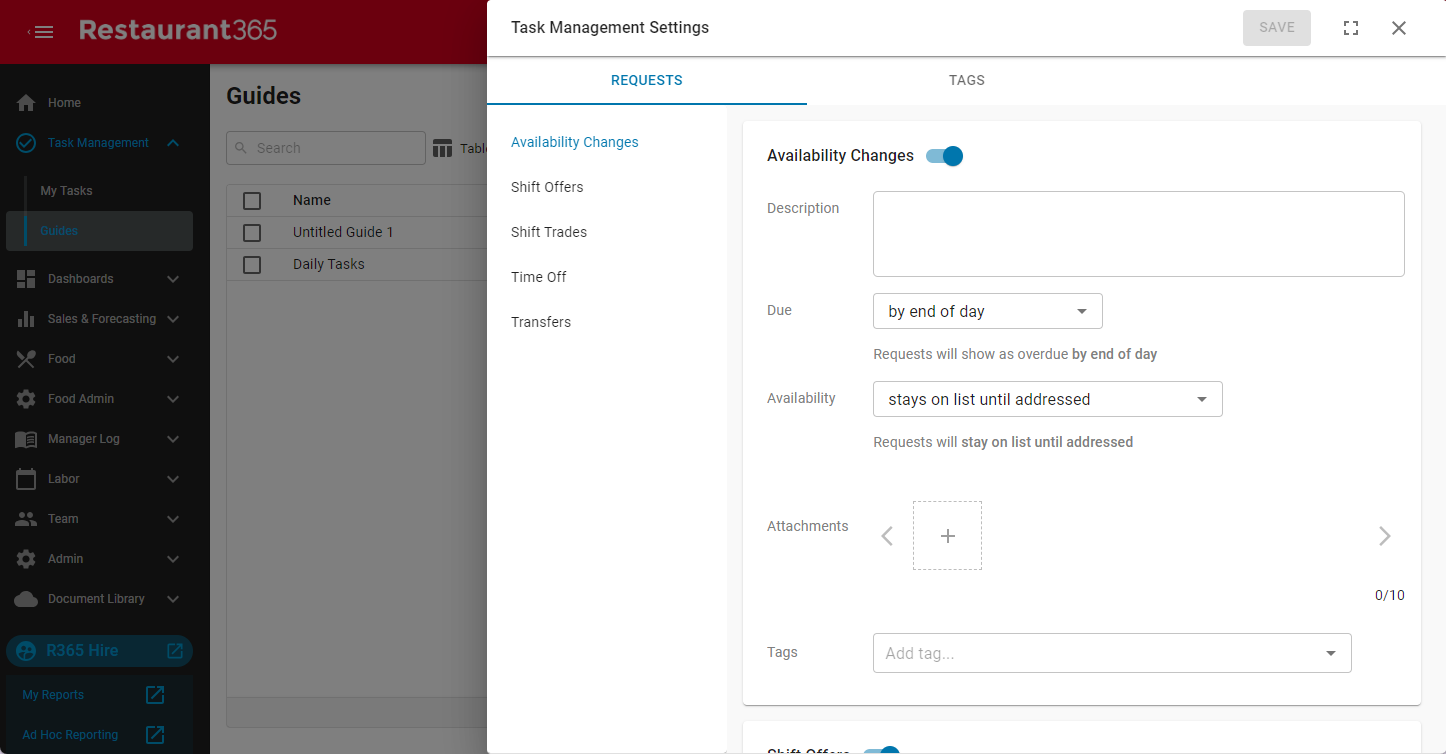Click the Restaurant365 logo
This screenshot has width=1446, height=754.
pos(178,31)
